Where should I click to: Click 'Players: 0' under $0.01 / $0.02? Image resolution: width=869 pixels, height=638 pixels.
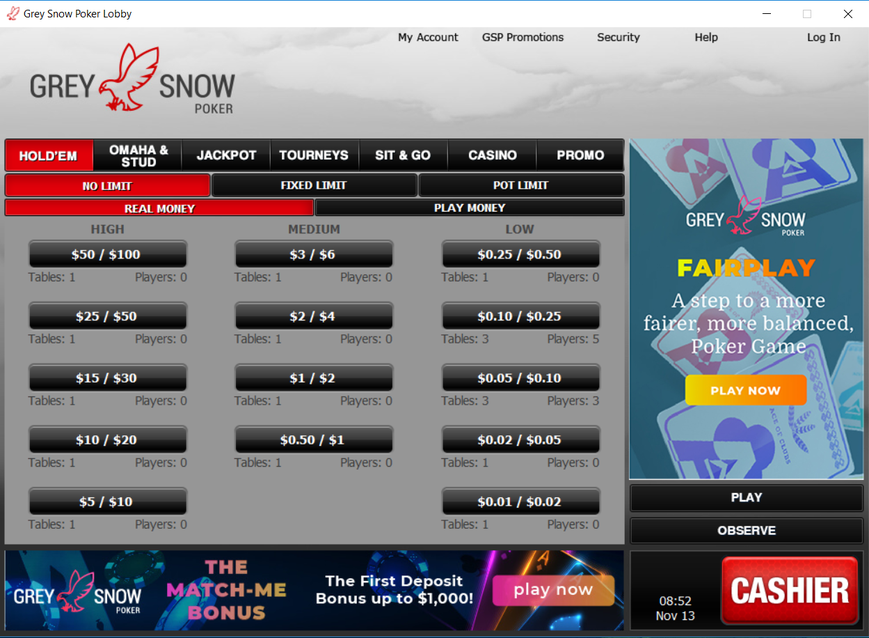(573, 524)
